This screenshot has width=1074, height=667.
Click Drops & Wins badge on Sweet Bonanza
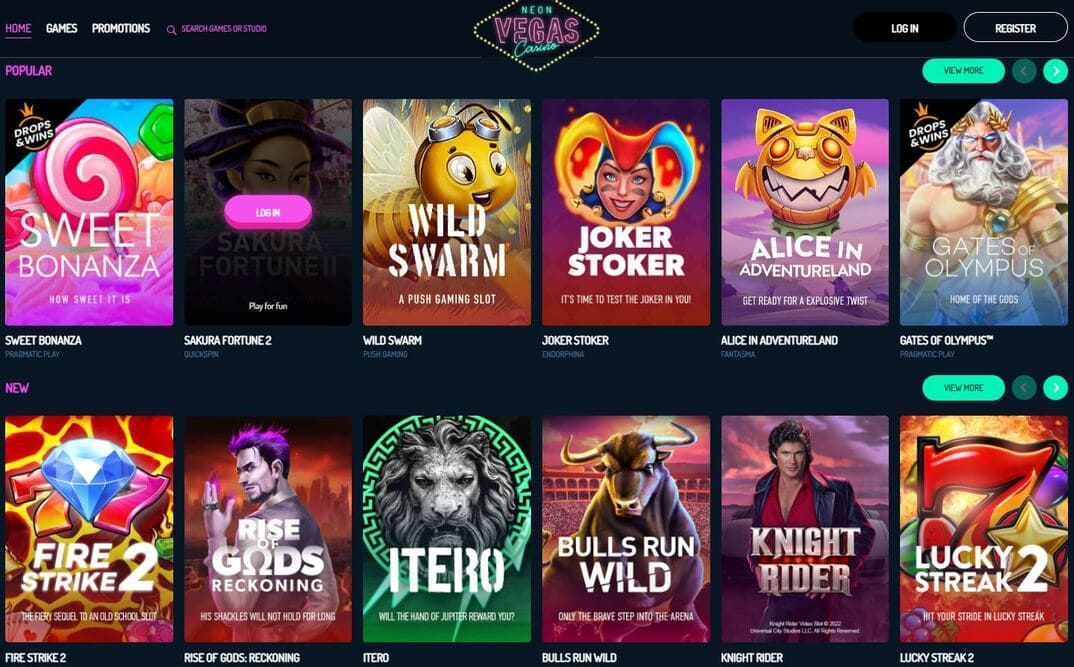click(32, 126)
